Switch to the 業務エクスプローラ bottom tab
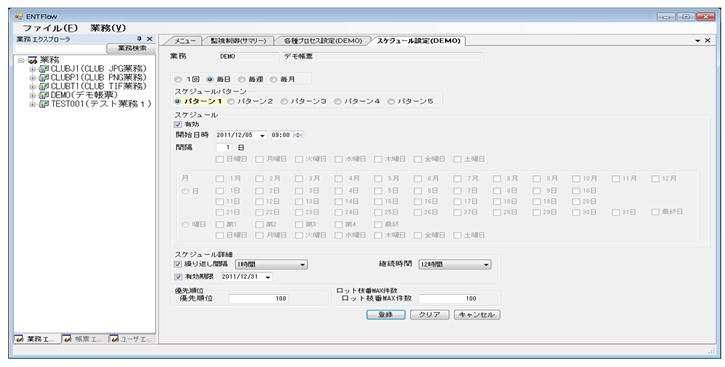The image size is (725, 367). pyautogui.click(x=37, y=339)
